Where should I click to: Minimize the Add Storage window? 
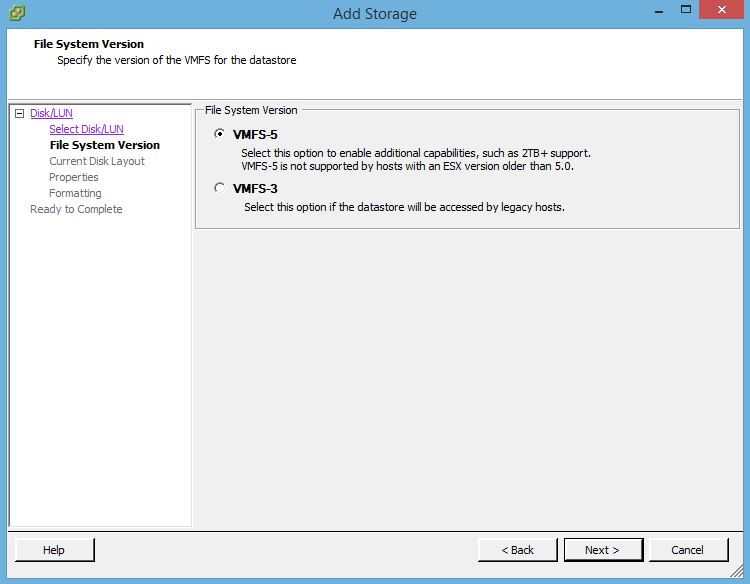(659, 11)
